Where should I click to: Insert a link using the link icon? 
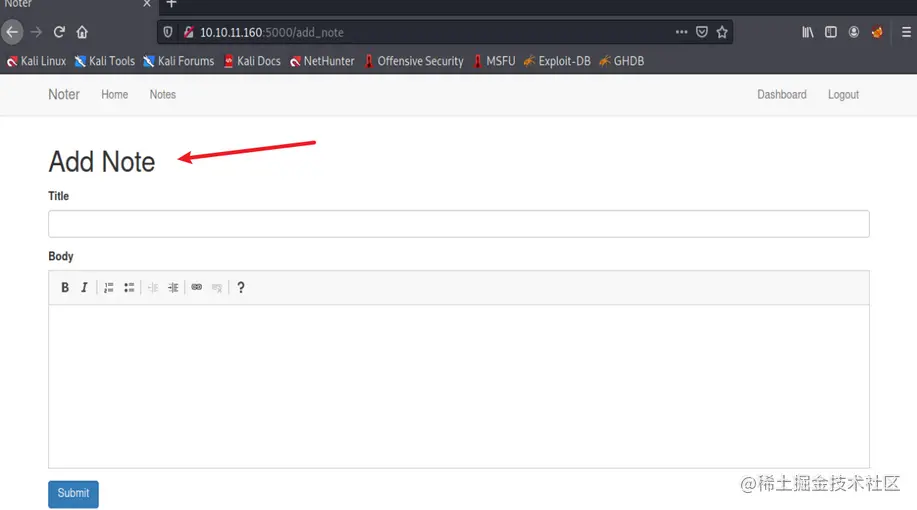click(x=197, y=287)
